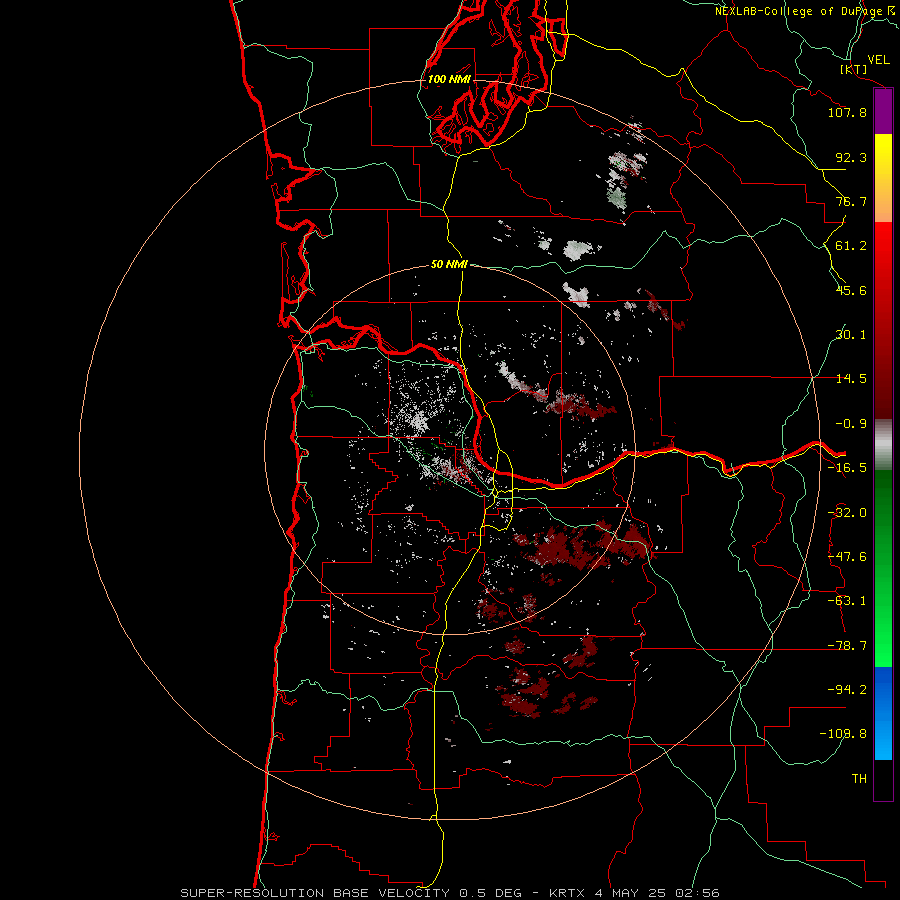Pick the black TH color bar segment
Image resolution: width=900 pixels, height=900 pixels.
883,779
